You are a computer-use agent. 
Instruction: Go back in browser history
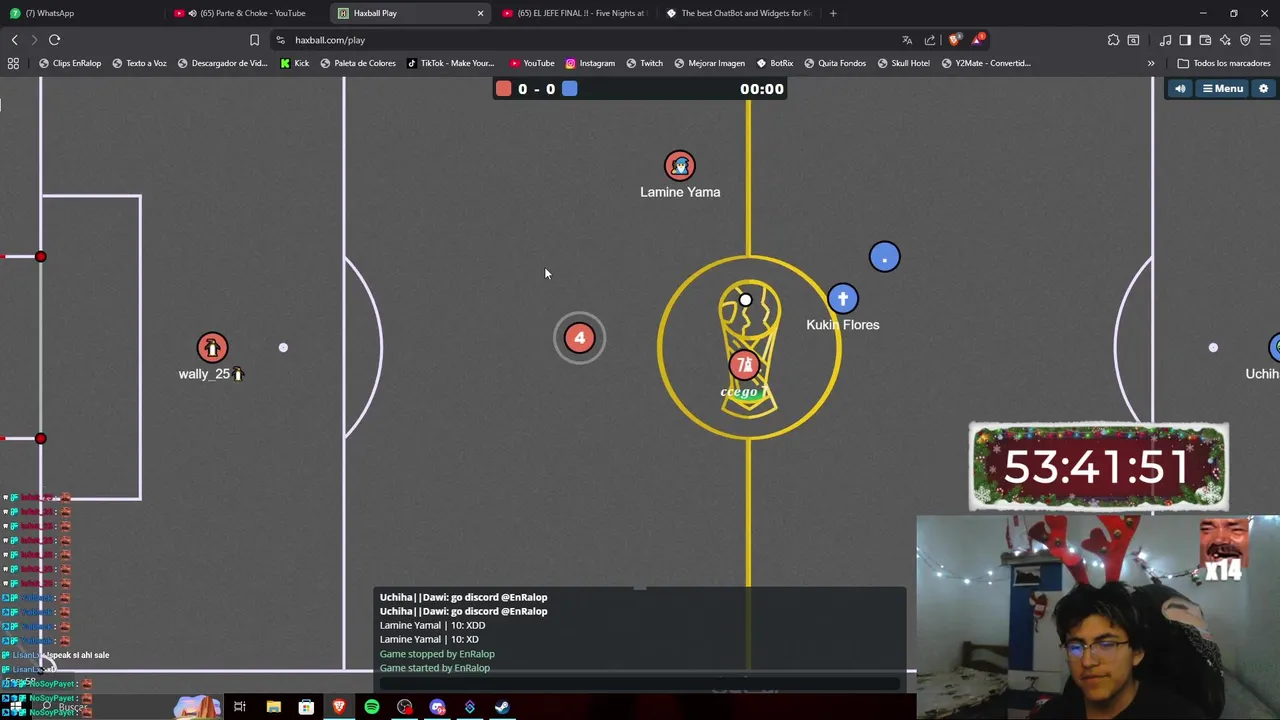(15, 40)
